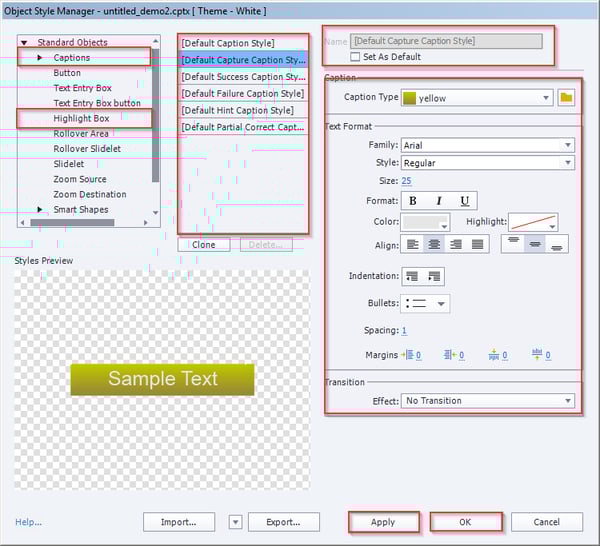Expand the Smart Shapes tree node
This screenshot has width=600, height=546.
point(39,210)
